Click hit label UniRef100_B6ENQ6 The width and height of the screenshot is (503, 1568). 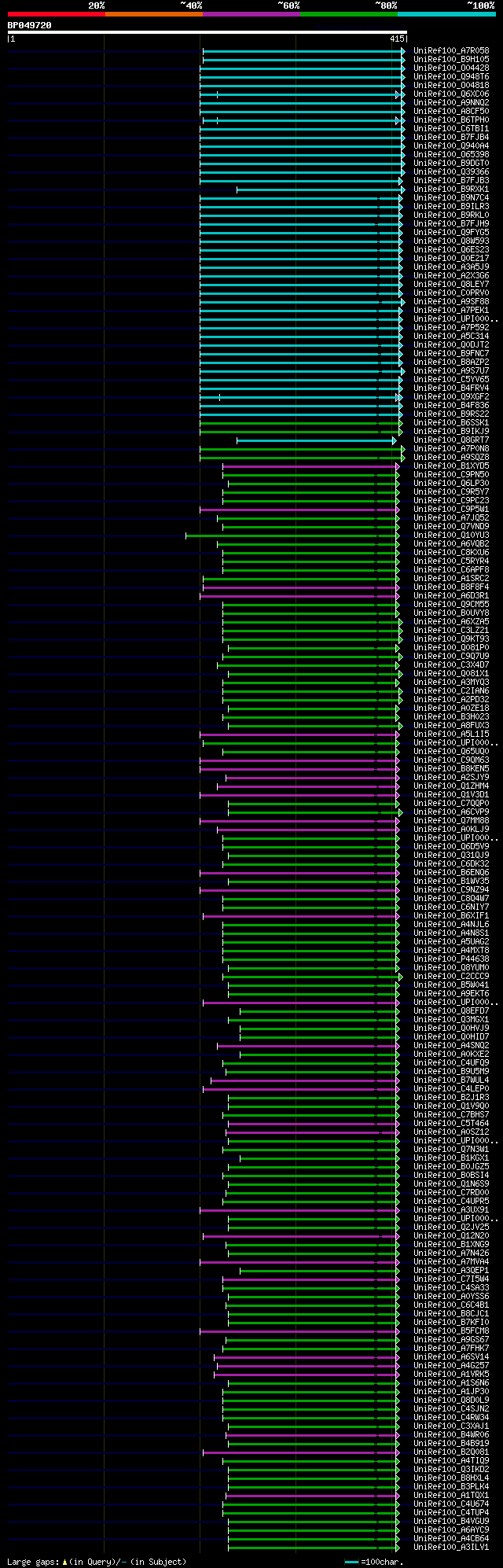click(451, 873)
